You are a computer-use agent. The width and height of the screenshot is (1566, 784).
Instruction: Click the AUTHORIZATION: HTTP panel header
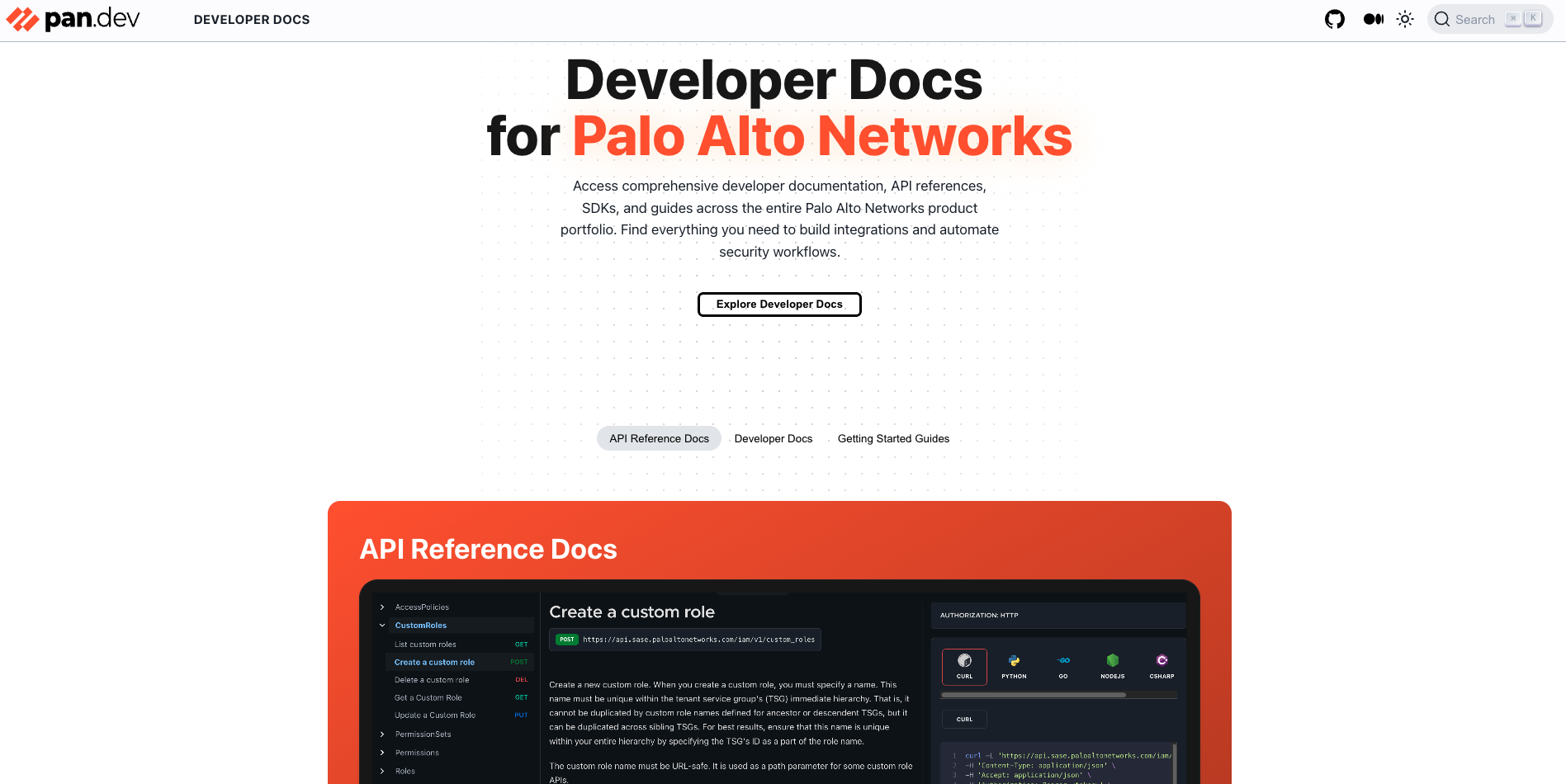tap(1058, 616)
